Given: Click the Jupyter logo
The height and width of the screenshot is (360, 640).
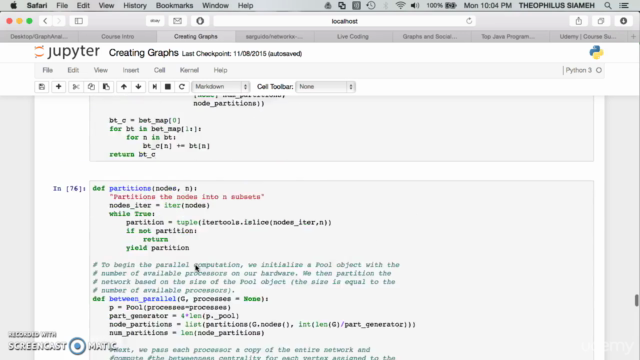Looking at the screenshot, I should [x=67, y=52].
